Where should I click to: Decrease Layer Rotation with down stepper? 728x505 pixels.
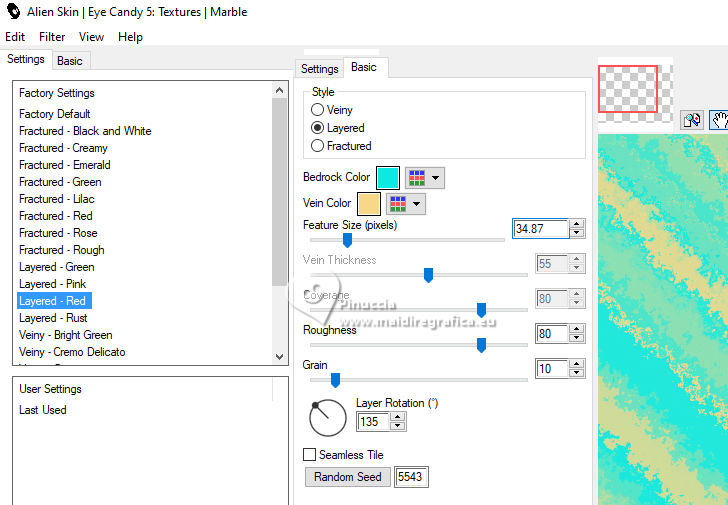[x=397, y=426]
